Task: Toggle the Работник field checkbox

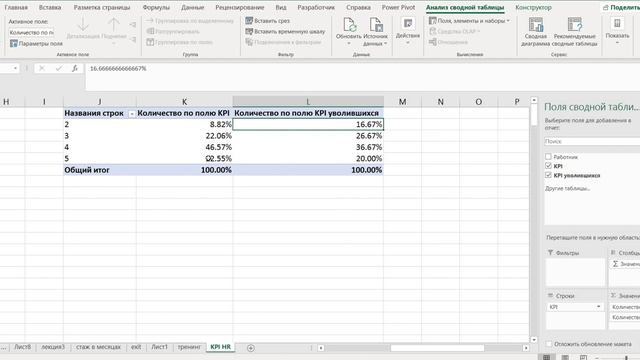Action: tap(548, 157)
